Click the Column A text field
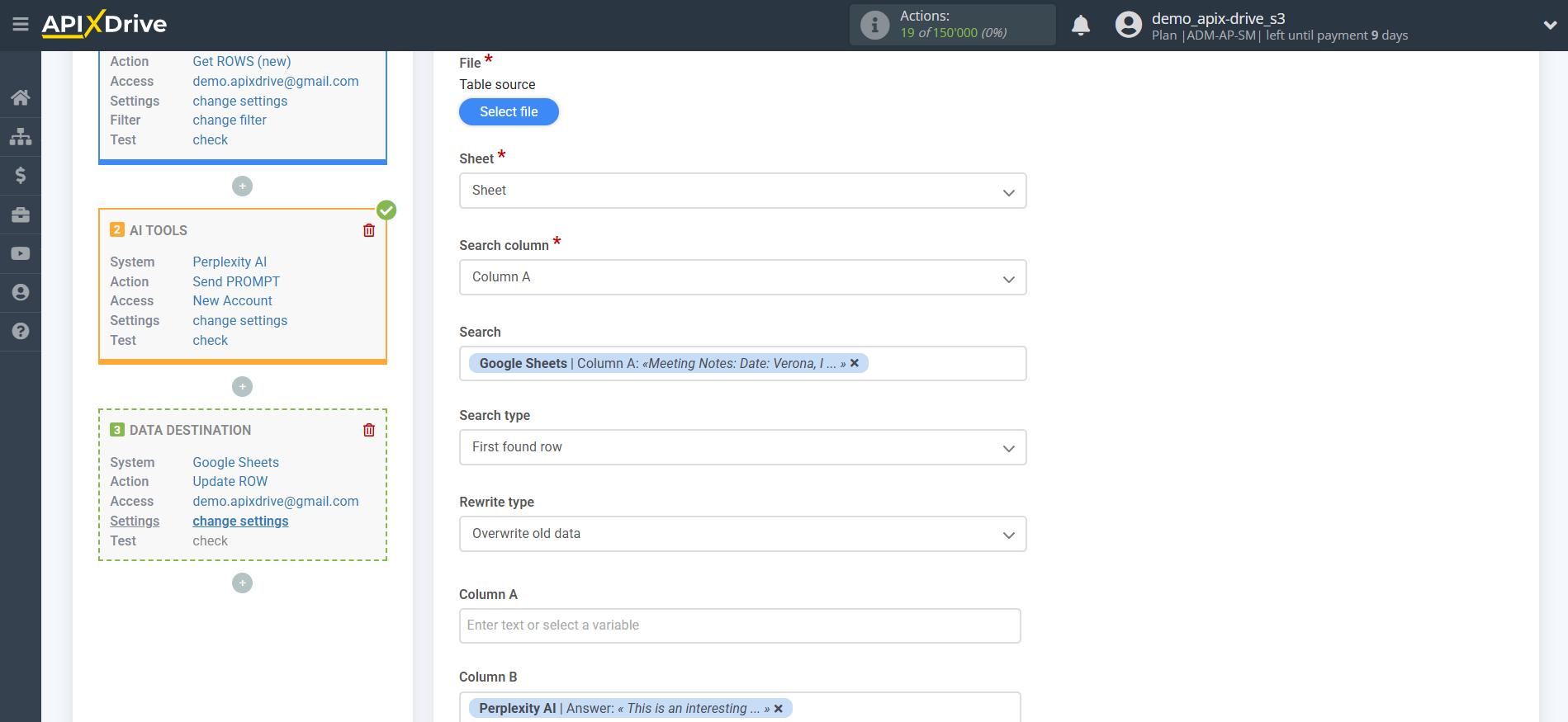 [740, 625]
